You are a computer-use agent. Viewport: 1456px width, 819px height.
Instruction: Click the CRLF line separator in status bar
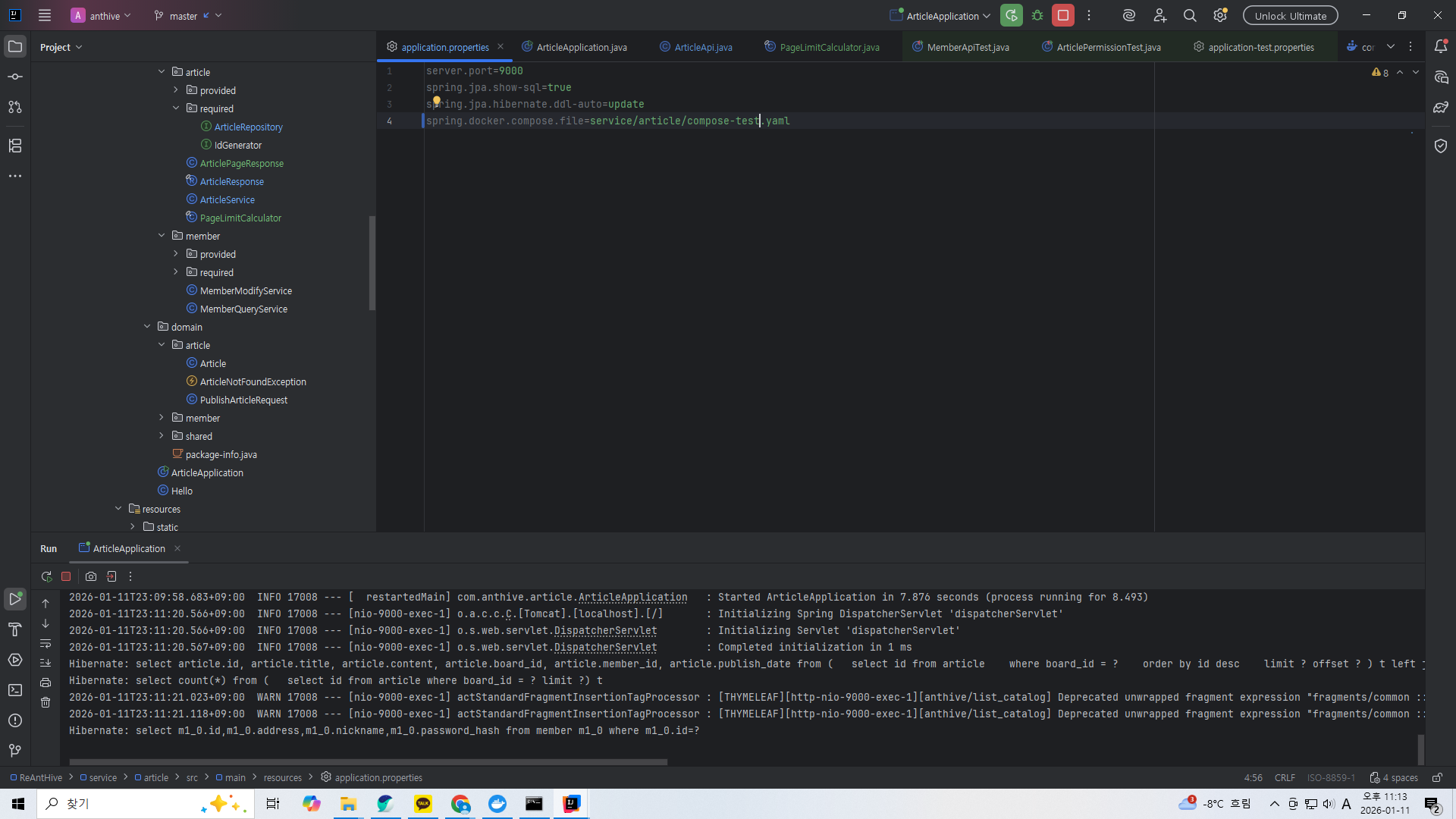1285,777
